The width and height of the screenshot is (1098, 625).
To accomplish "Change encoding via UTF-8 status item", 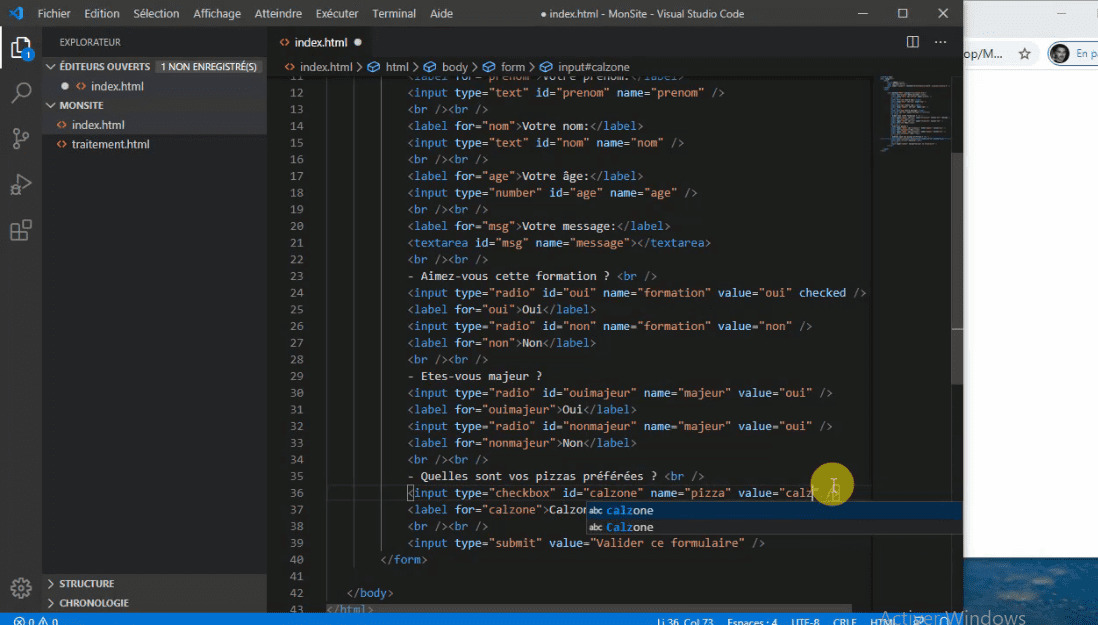I will click(805, 621).
